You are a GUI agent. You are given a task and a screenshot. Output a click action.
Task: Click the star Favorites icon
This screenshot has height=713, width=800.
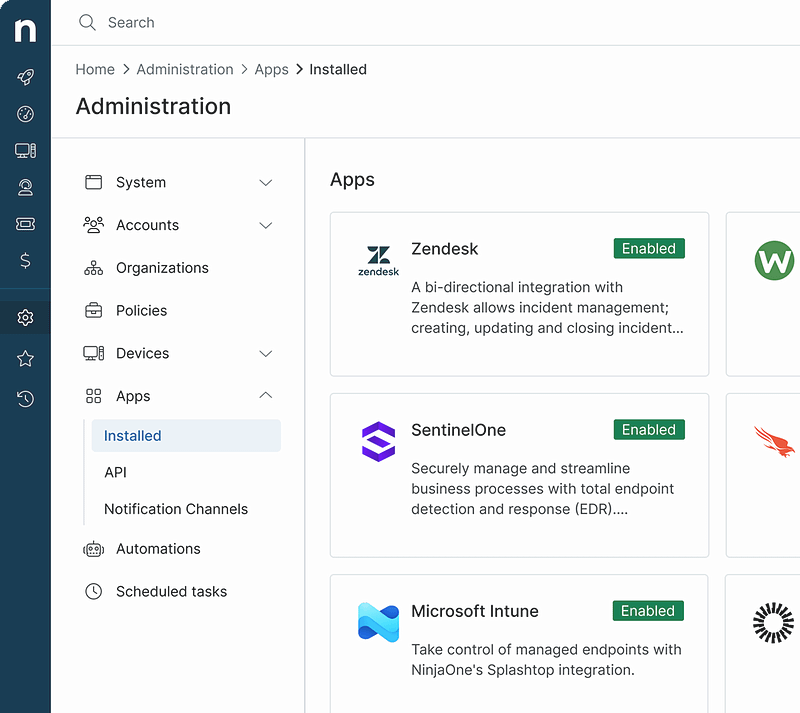tap(24, 358)
